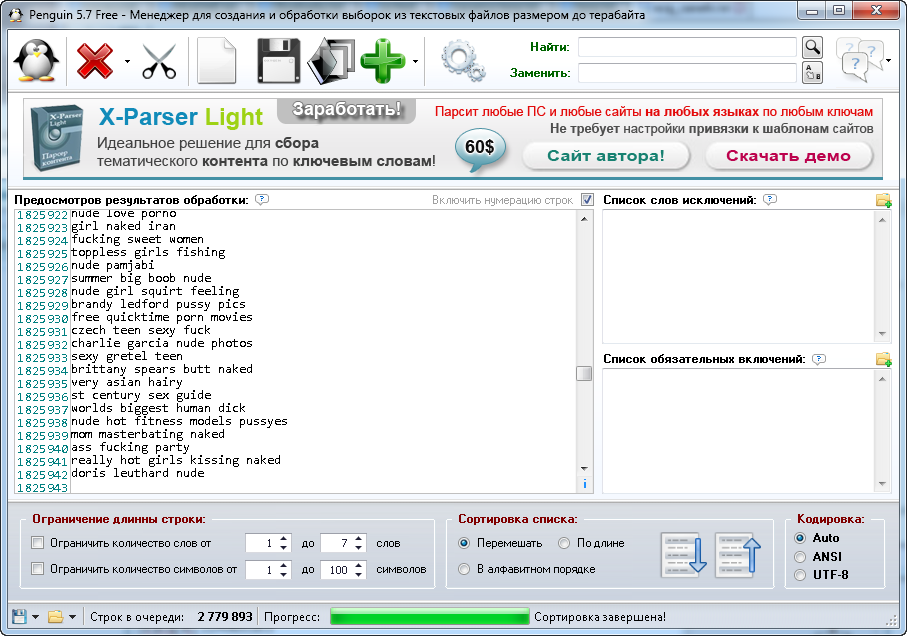Click the green progress bar

(430, 616)
